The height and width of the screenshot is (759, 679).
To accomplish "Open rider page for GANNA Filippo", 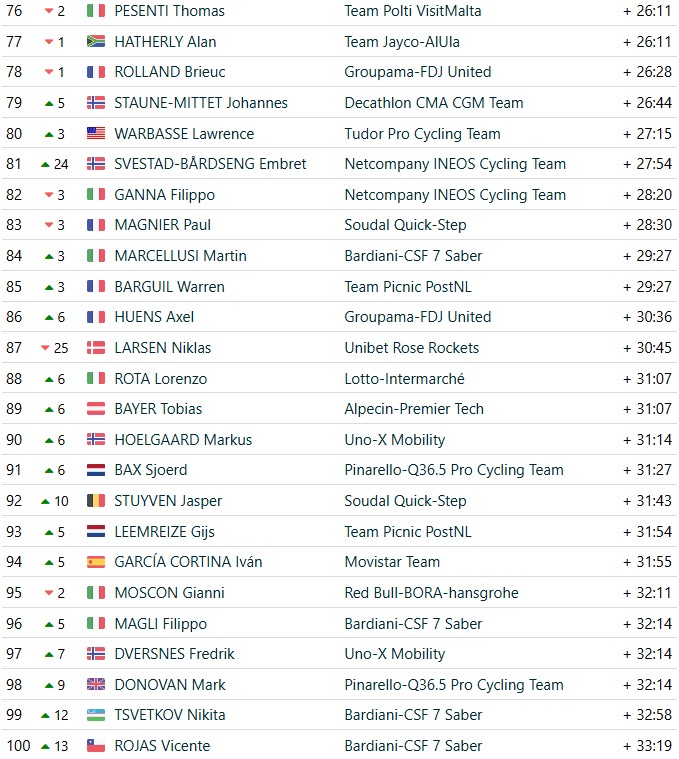I will pyautogui.click(x=165, y=195).
